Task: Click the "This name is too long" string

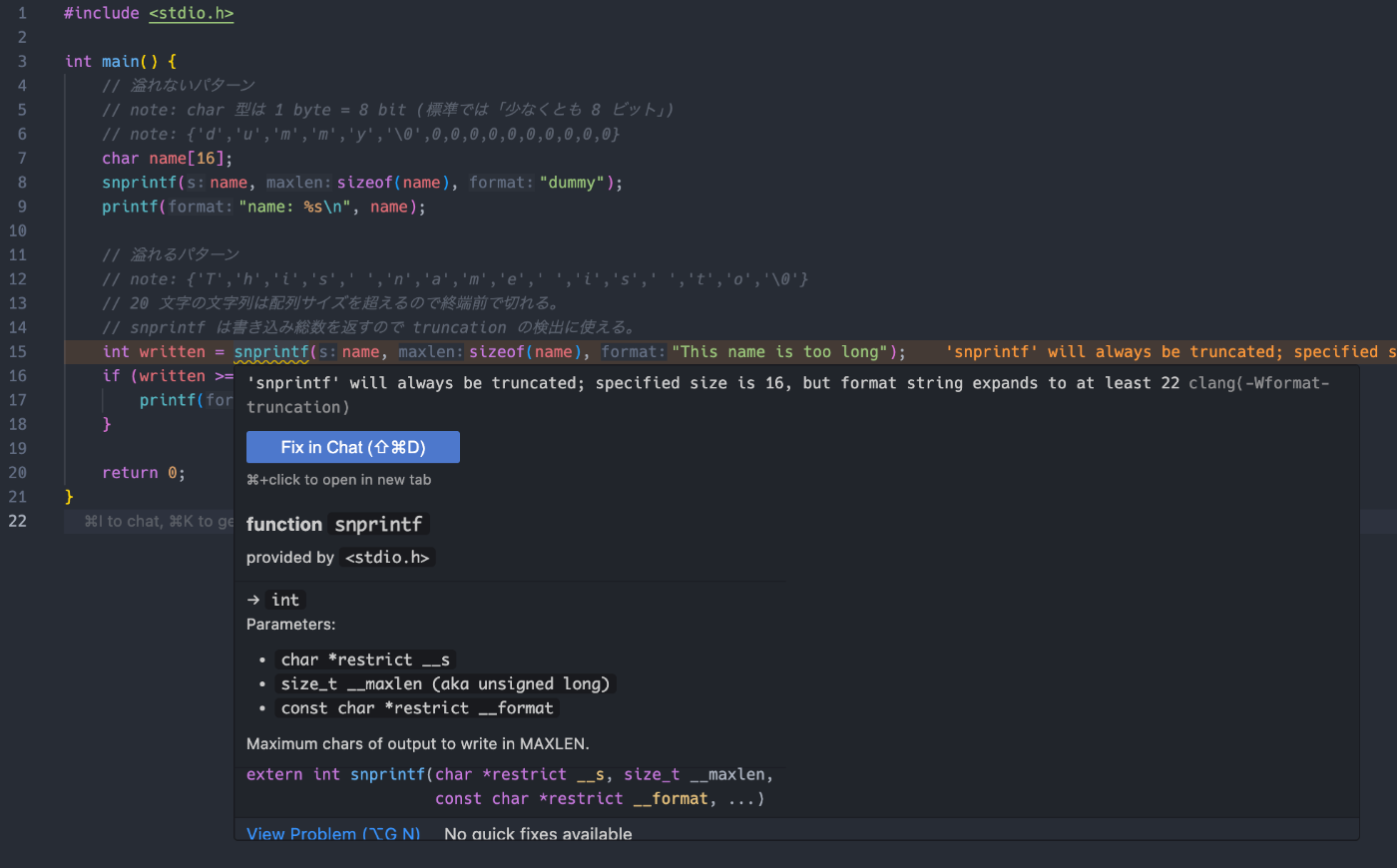Action: click(779, 351)
